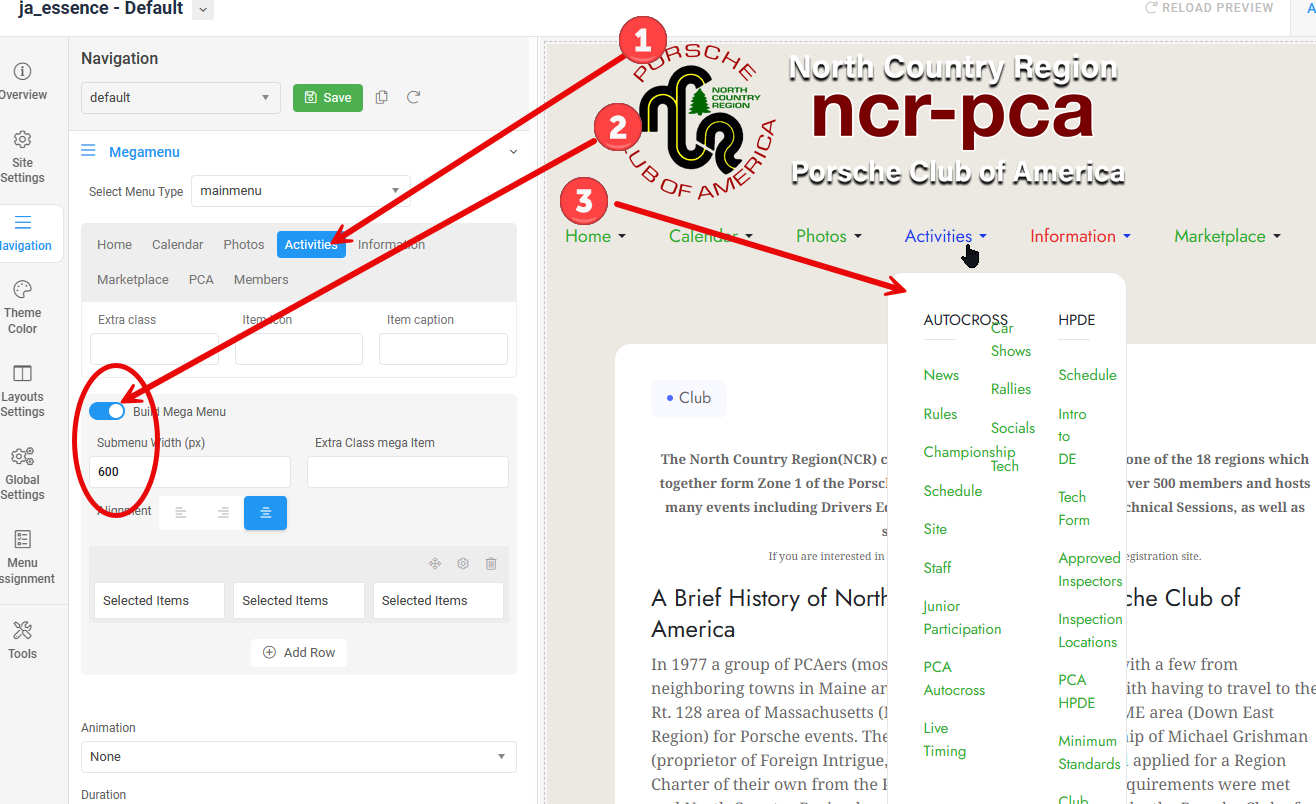The height and width of the screenshot is (804, 1316).
Task: Select the Home menu item tab
Action: pos(115,244)
